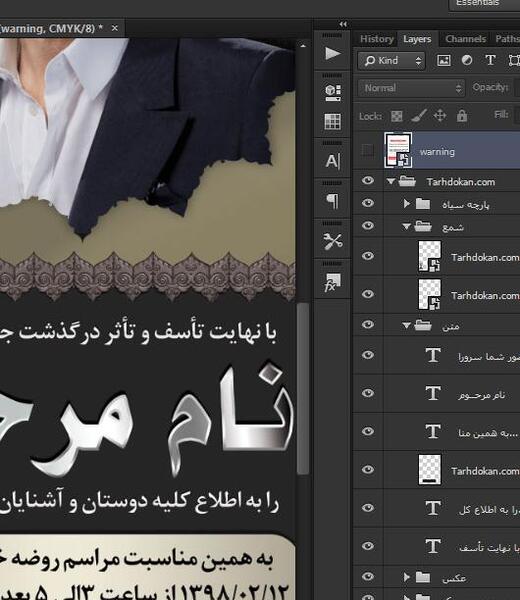Click the canvas scroll up arrow
Screen dimensions: 520x600
tap(303, 46)
